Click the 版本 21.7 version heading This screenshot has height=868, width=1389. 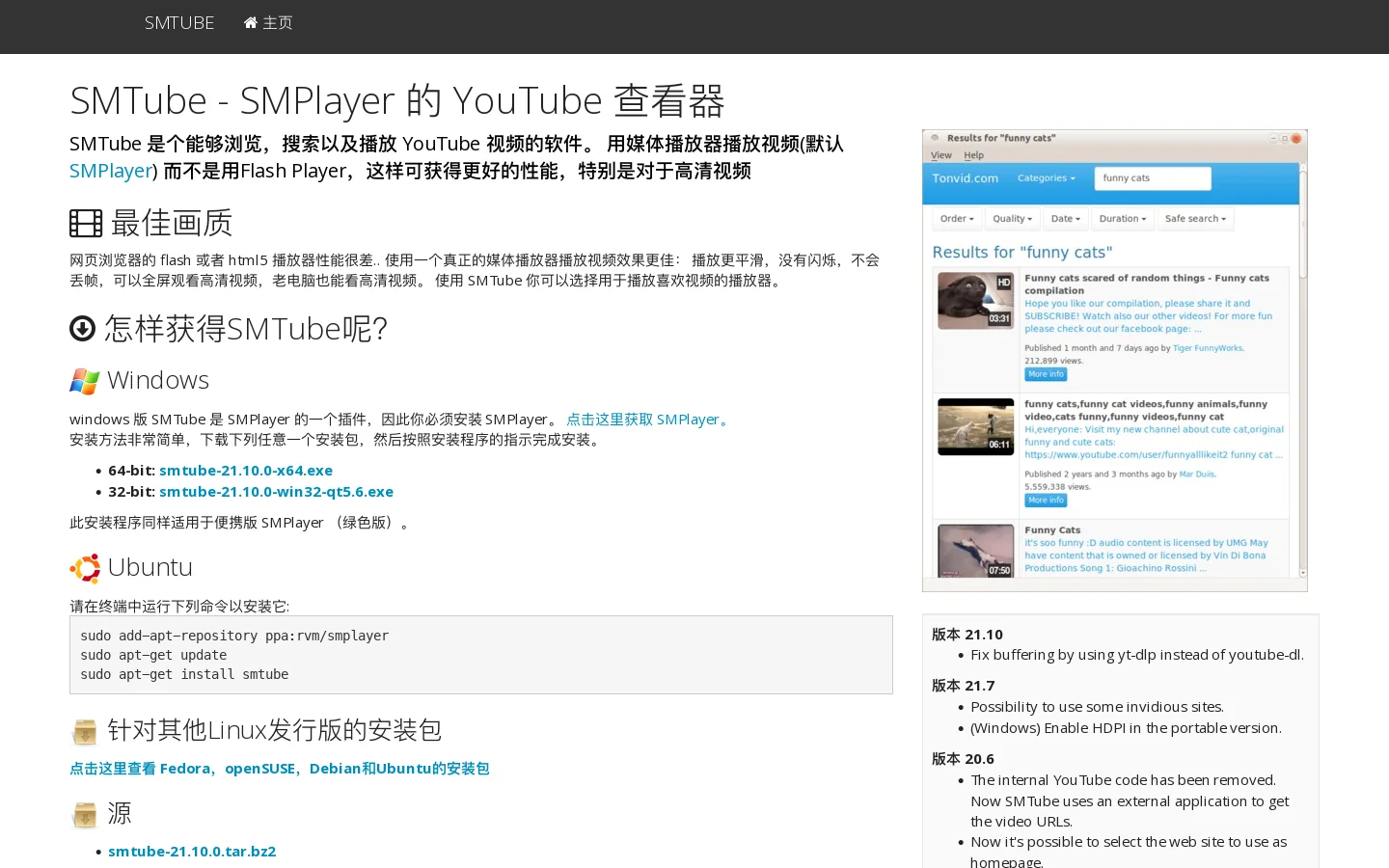coord(963,686)
